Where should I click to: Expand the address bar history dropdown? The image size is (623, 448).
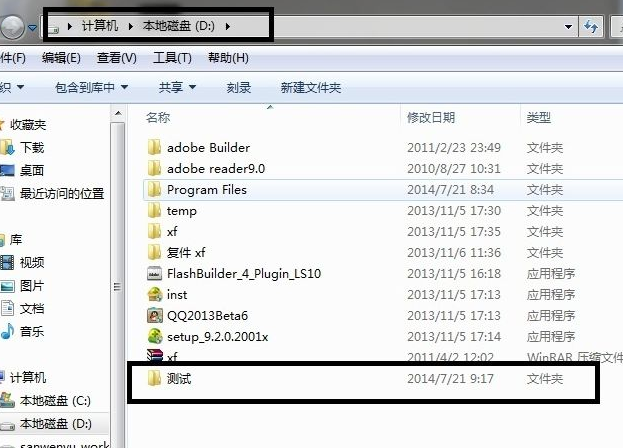pos(569,27)
